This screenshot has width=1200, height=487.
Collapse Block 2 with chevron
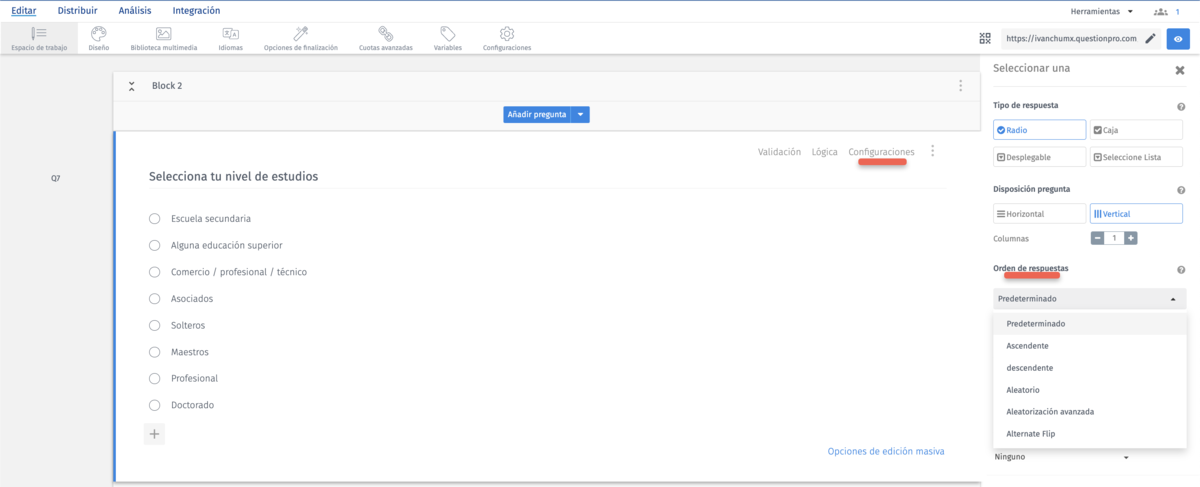click(132, 86)
